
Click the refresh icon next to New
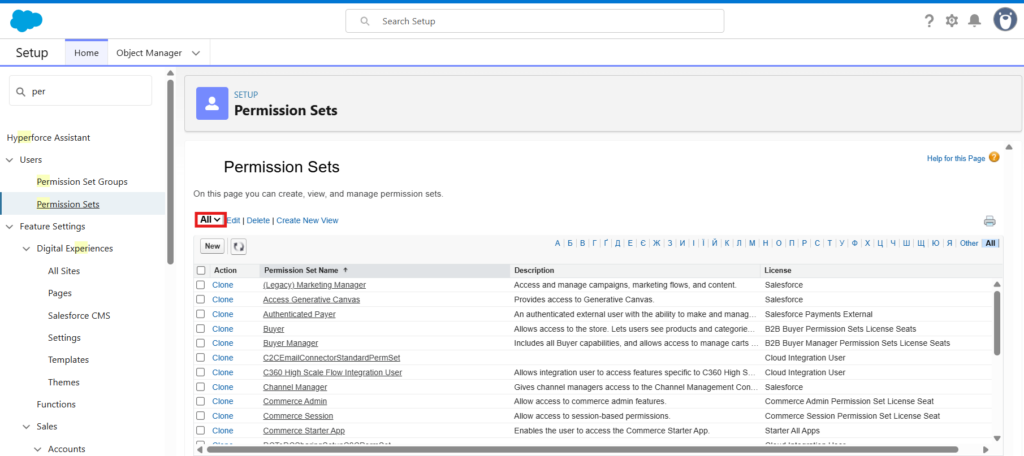238,246
